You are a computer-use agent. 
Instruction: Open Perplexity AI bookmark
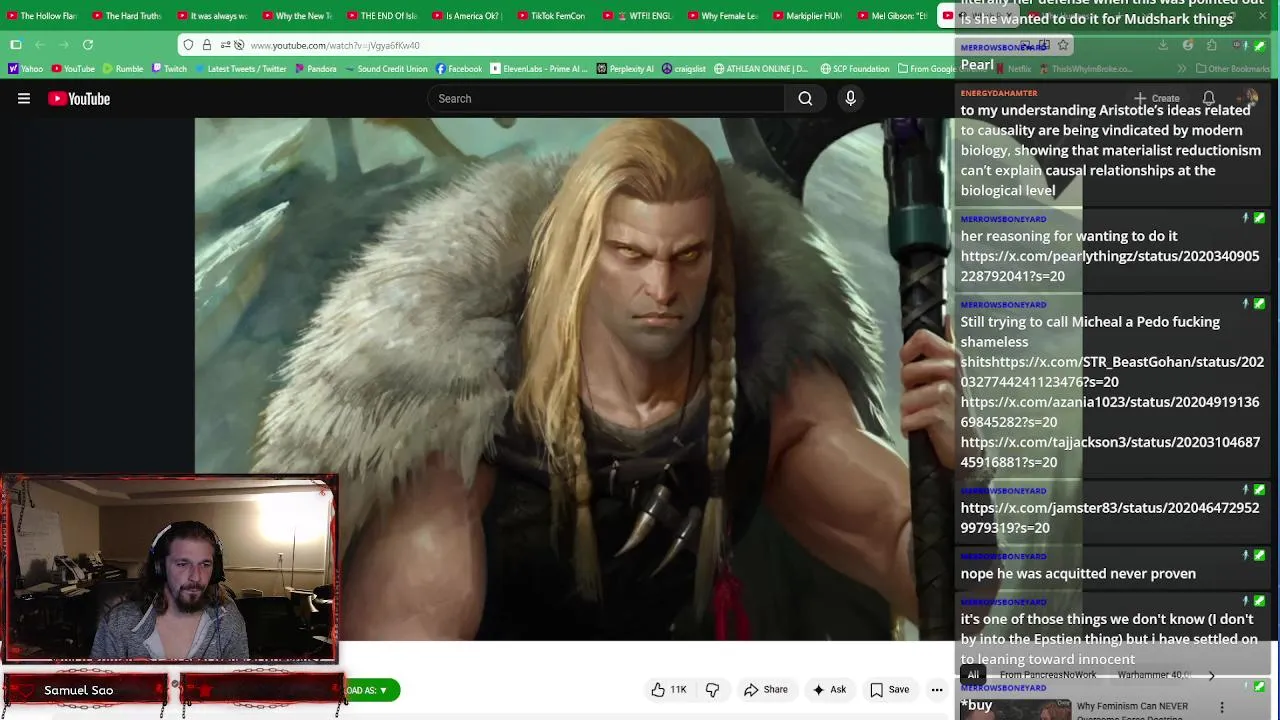click(625, 69)
